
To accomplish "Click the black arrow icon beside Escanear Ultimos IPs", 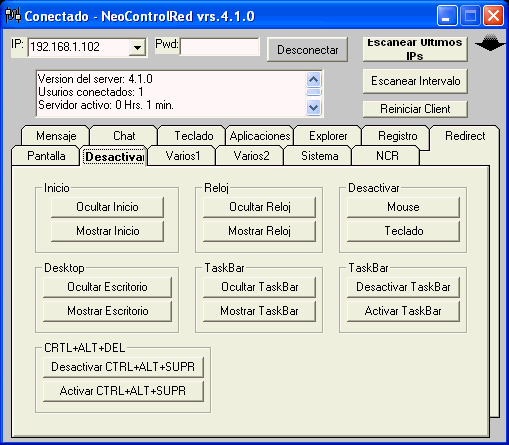I will pos(489,43).
